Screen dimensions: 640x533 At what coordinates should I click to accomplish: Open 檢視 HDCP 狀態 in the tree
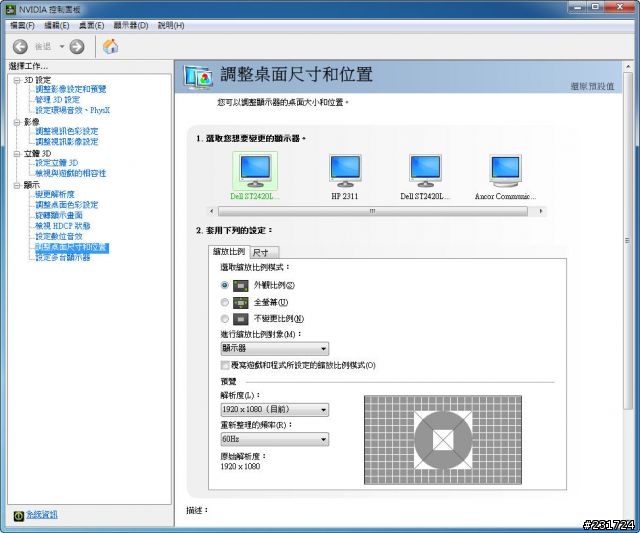pyautogui.click(x=62, y=226)
